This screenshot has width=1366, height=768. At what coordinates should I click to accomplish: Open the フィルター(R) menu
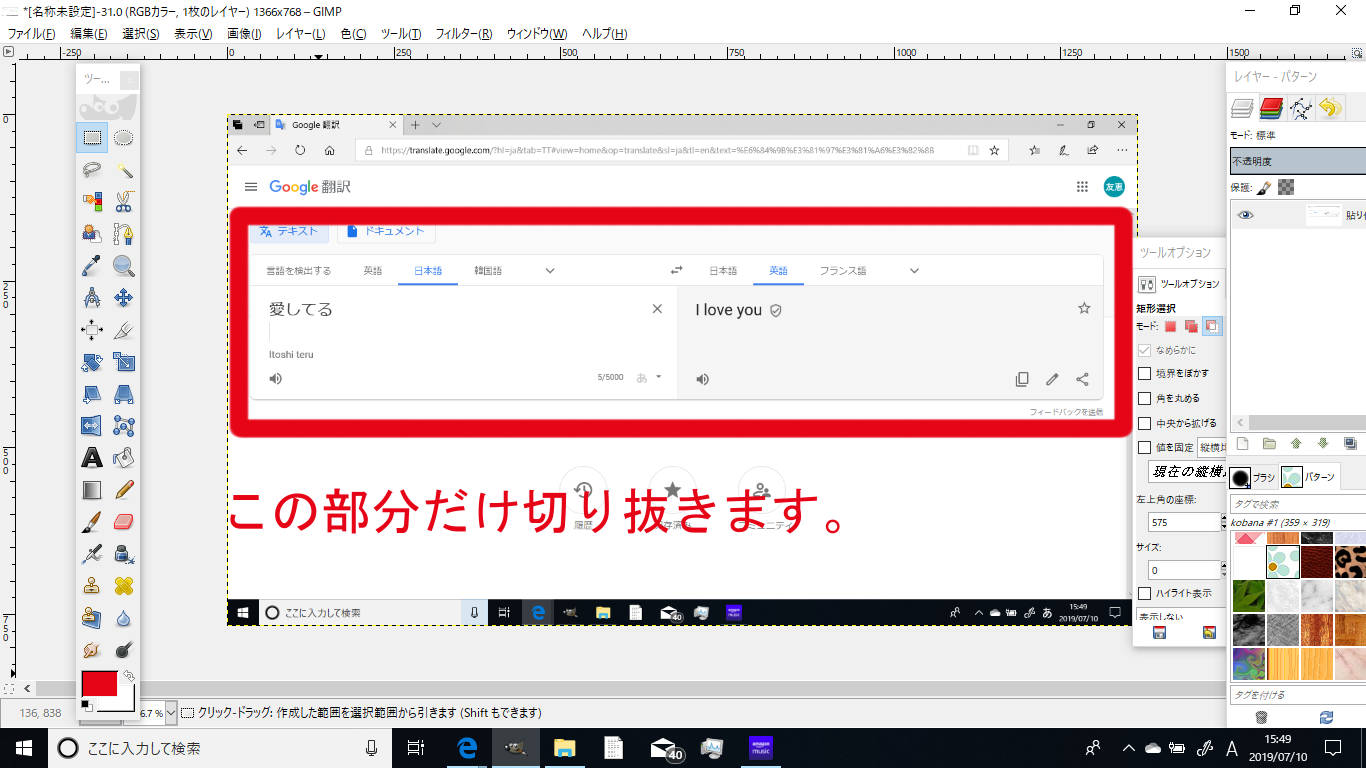coord(464,34)
